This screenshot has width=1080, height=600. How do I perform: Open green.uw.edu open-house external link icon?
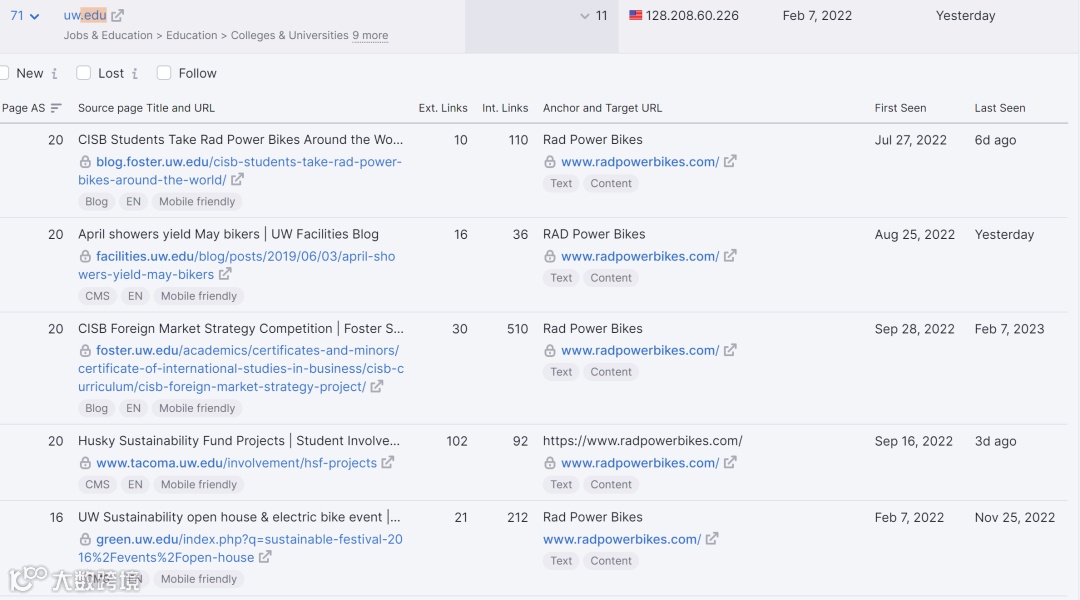click(265, 557)
